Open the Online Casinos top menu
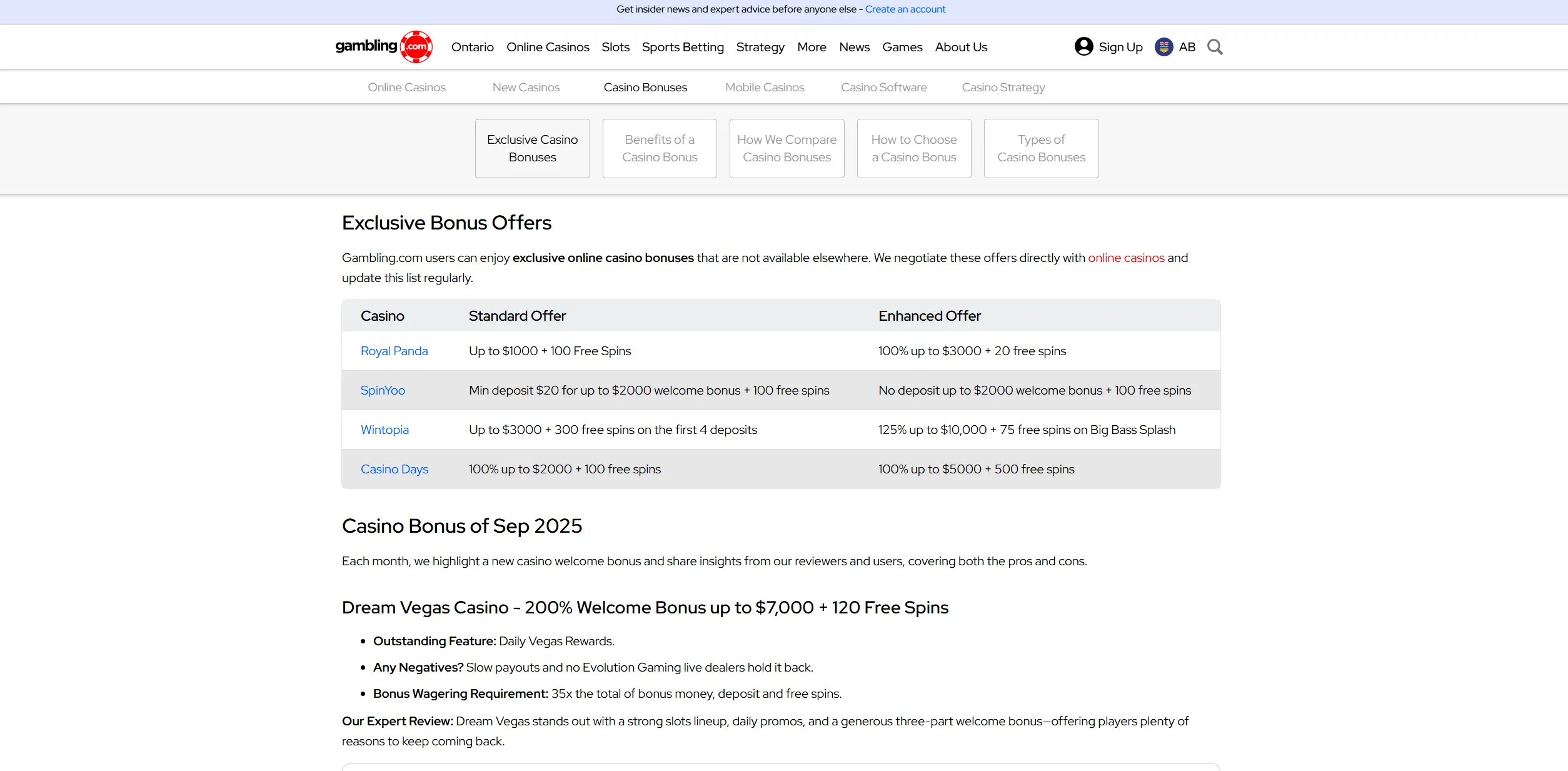 click(548, 47)
